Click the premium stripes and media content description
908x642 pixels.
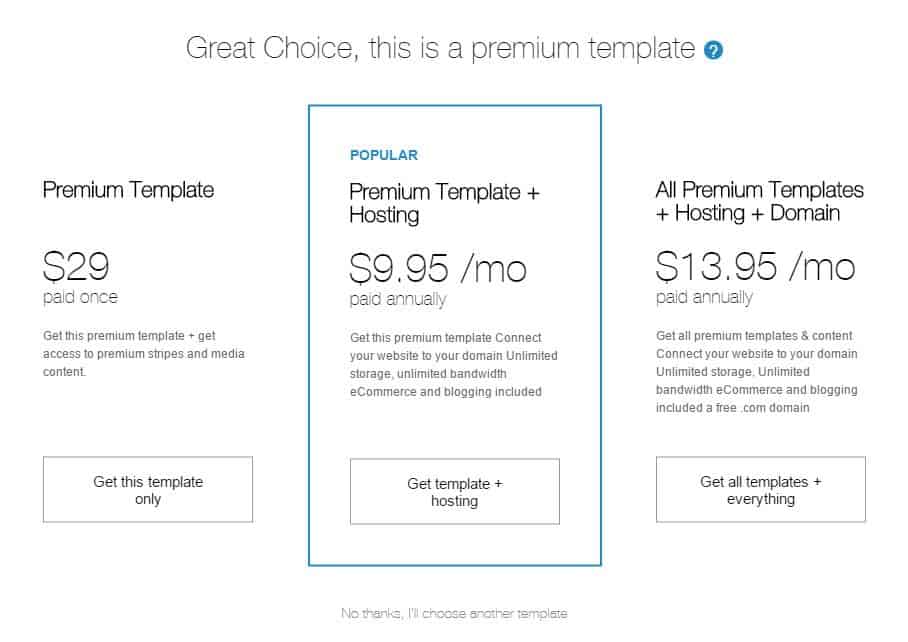[144, 354]
